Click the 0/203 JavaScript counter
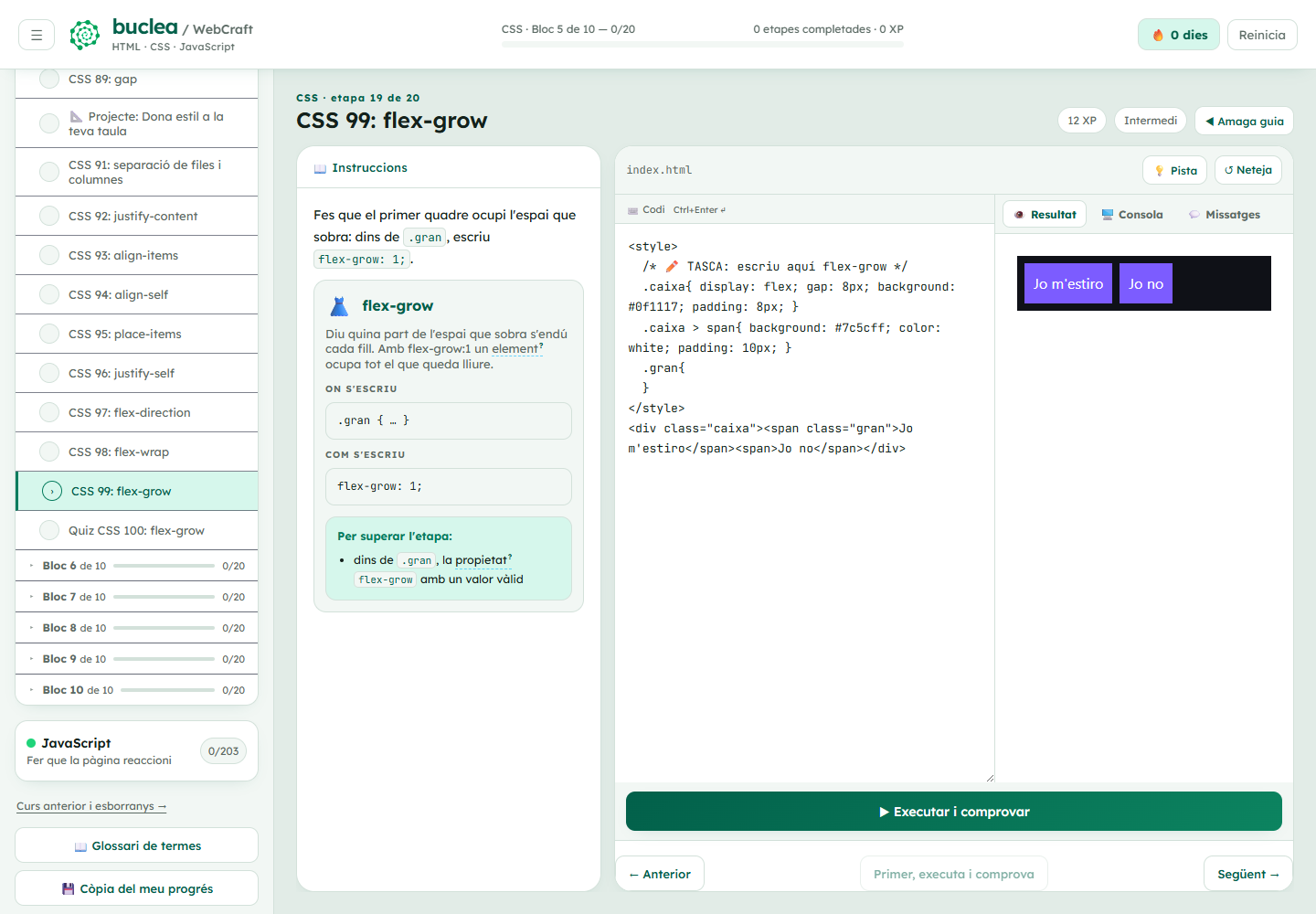This screenshot has width=1316, height=914. click(x=223, y=751)
